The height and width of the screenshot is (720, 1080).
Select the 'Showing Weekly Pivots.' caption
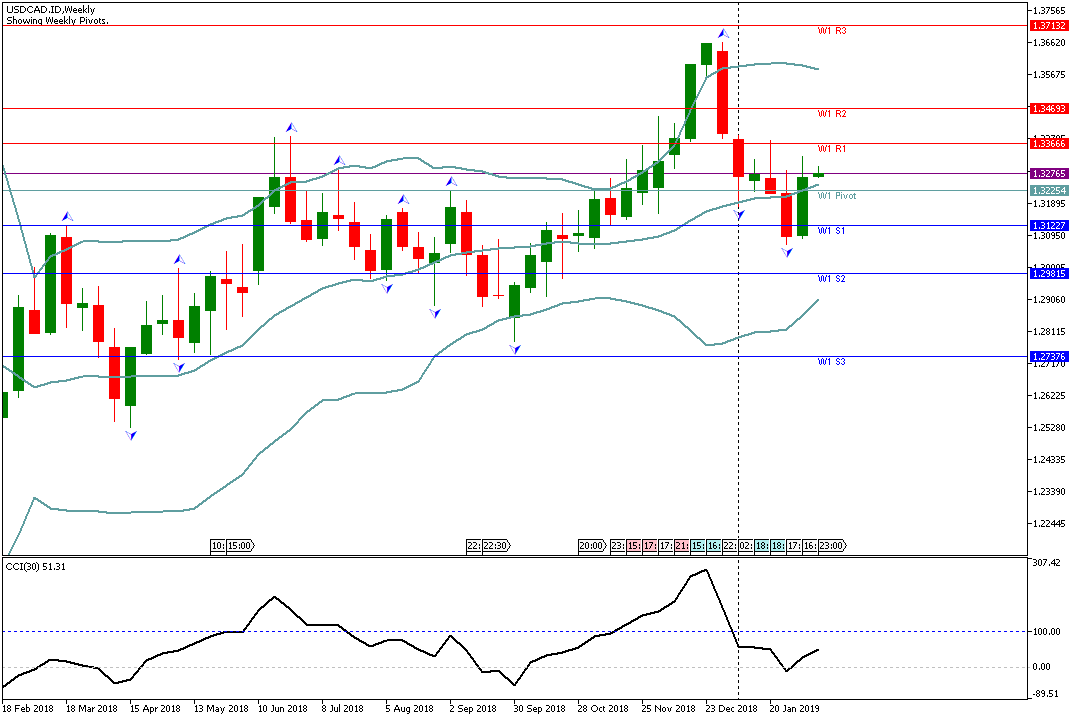pos(57,21)
